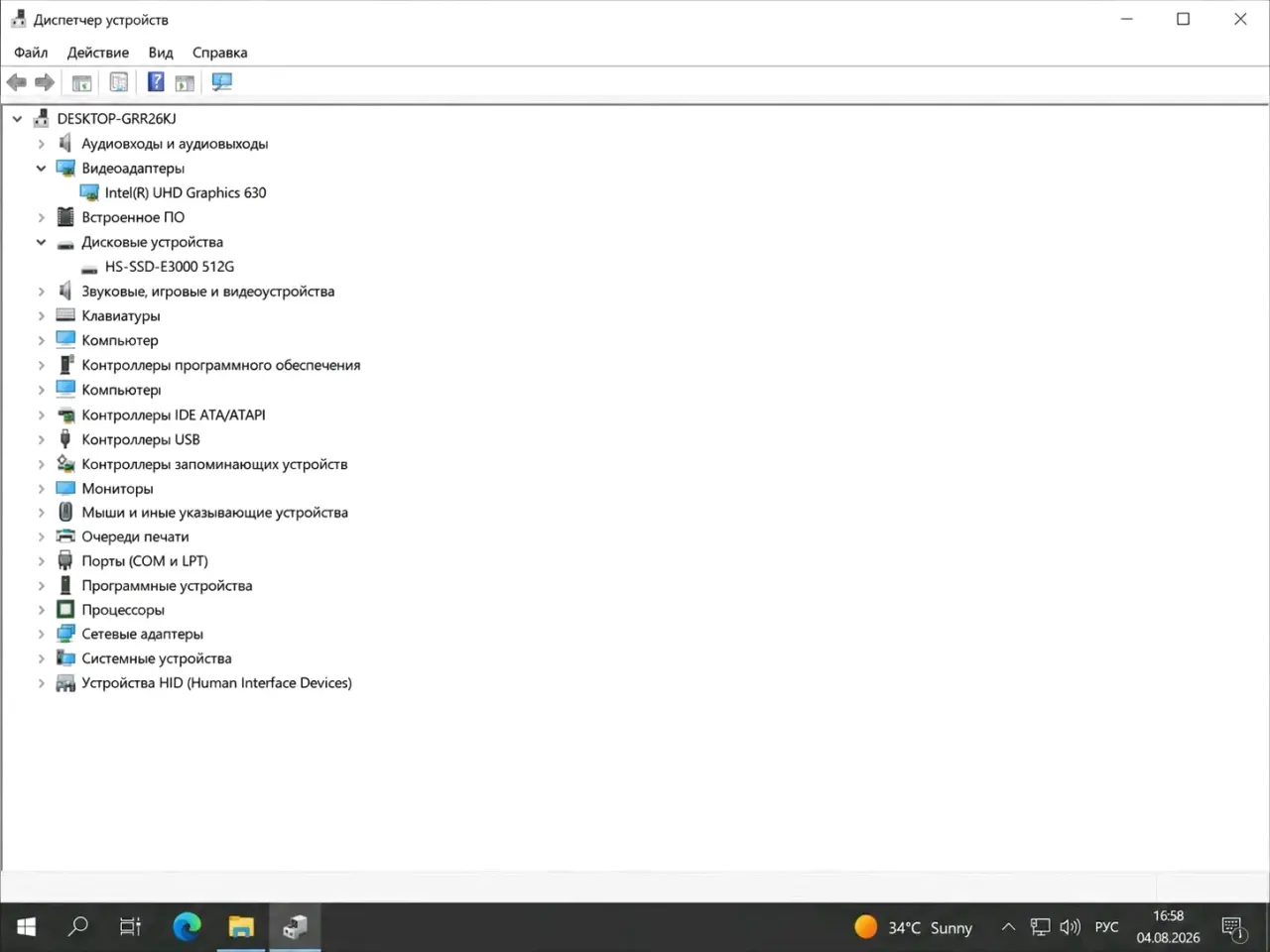The height and width of the screenshot is (952, 1270).
Task: Click the running Device Manager taskbar button
Action: tap(295, 927)
